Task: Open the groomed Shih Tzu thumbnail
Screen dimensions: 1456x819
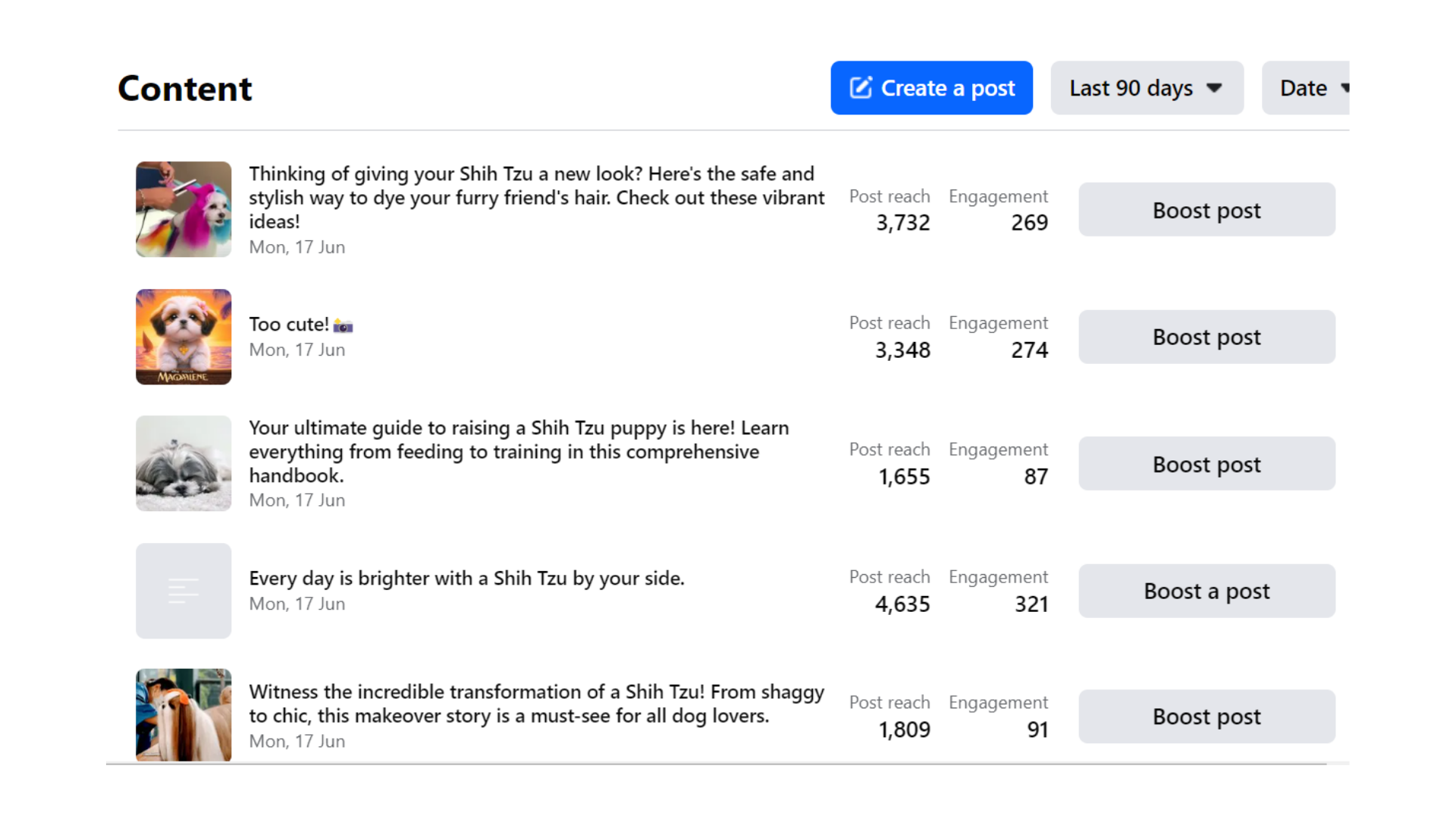Action: [184, 715]
